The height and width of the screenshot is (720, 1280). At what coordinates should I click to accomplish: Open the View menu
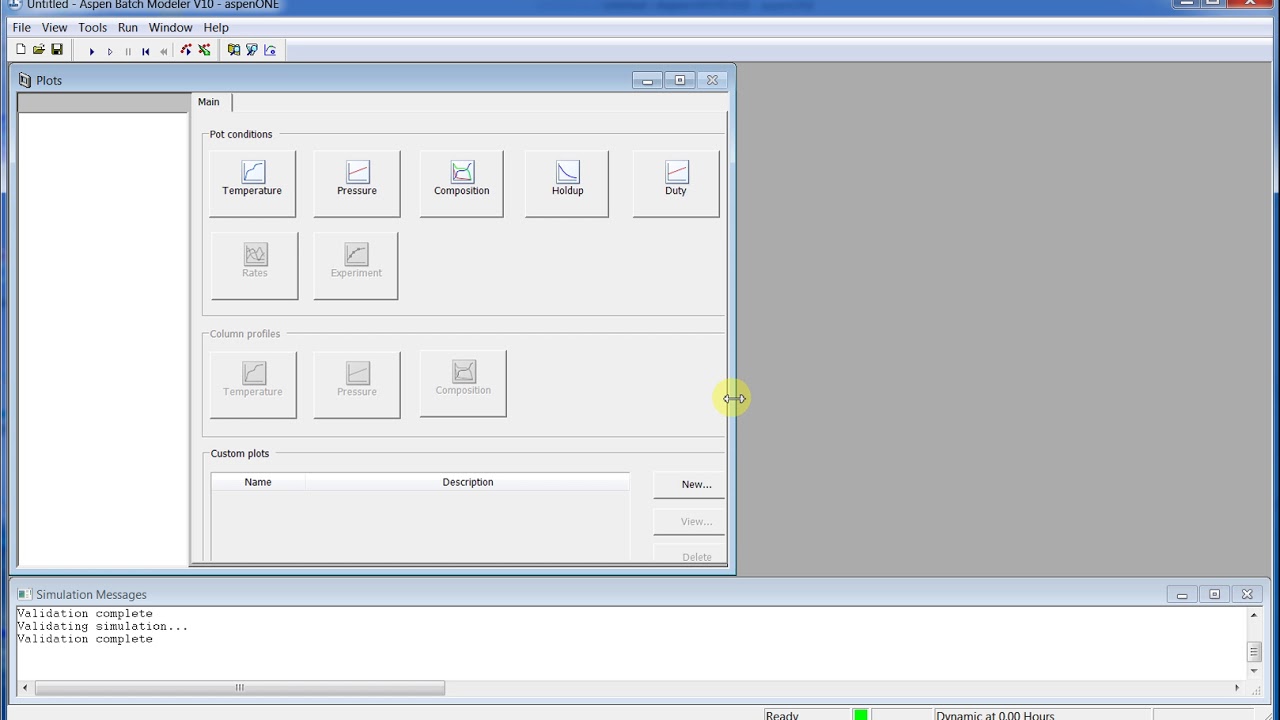tap(54, 27)
